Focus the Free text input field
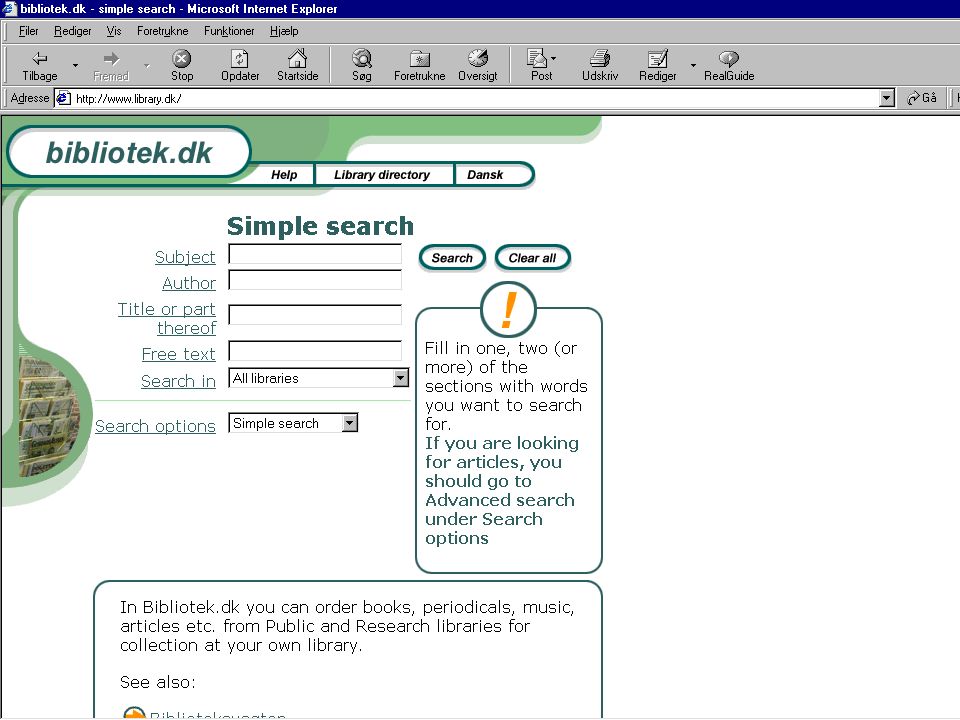The width and height of the screenshot is (960, 720). coord(315,351)
